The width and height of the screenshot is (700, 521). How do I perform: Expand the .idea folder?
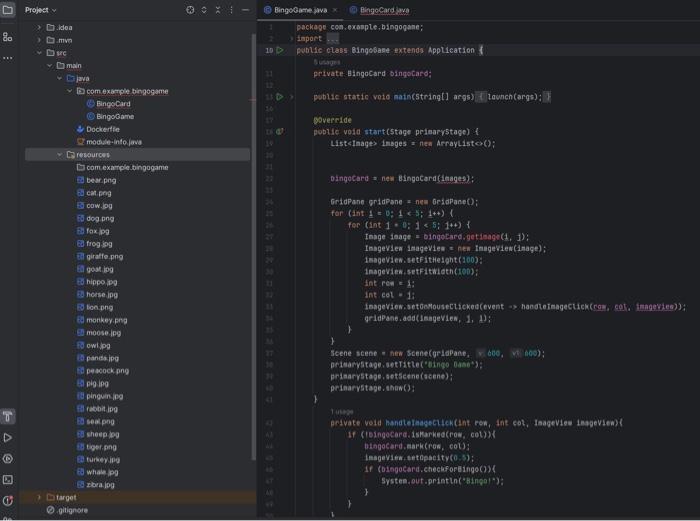point(39,27)
